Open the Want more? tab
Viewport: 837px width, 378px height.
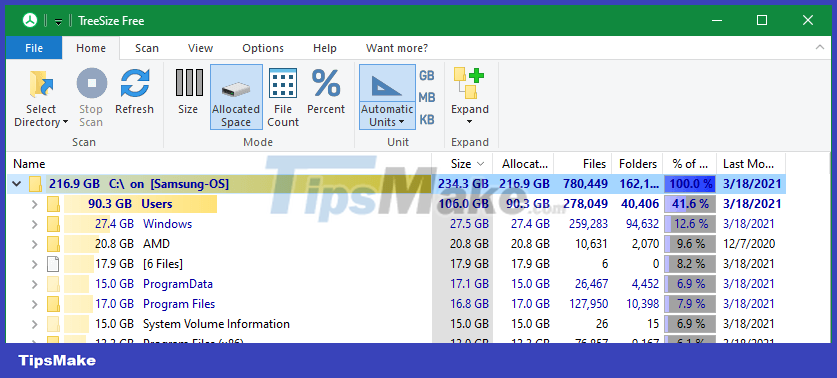[x=397, y=48]
